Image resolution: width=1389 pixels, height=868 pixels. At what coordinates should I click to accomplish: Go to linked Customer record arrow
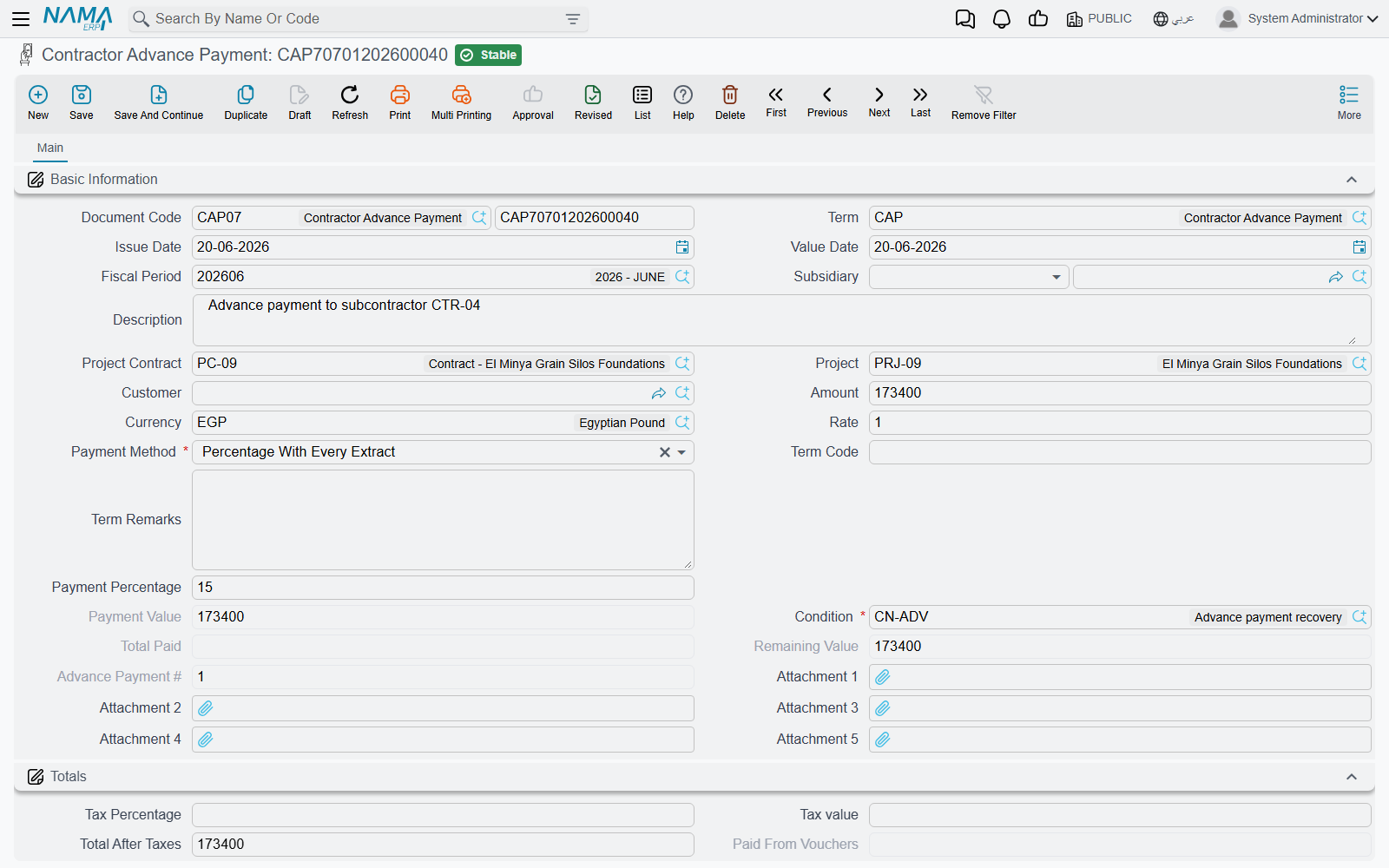point(659,393)
